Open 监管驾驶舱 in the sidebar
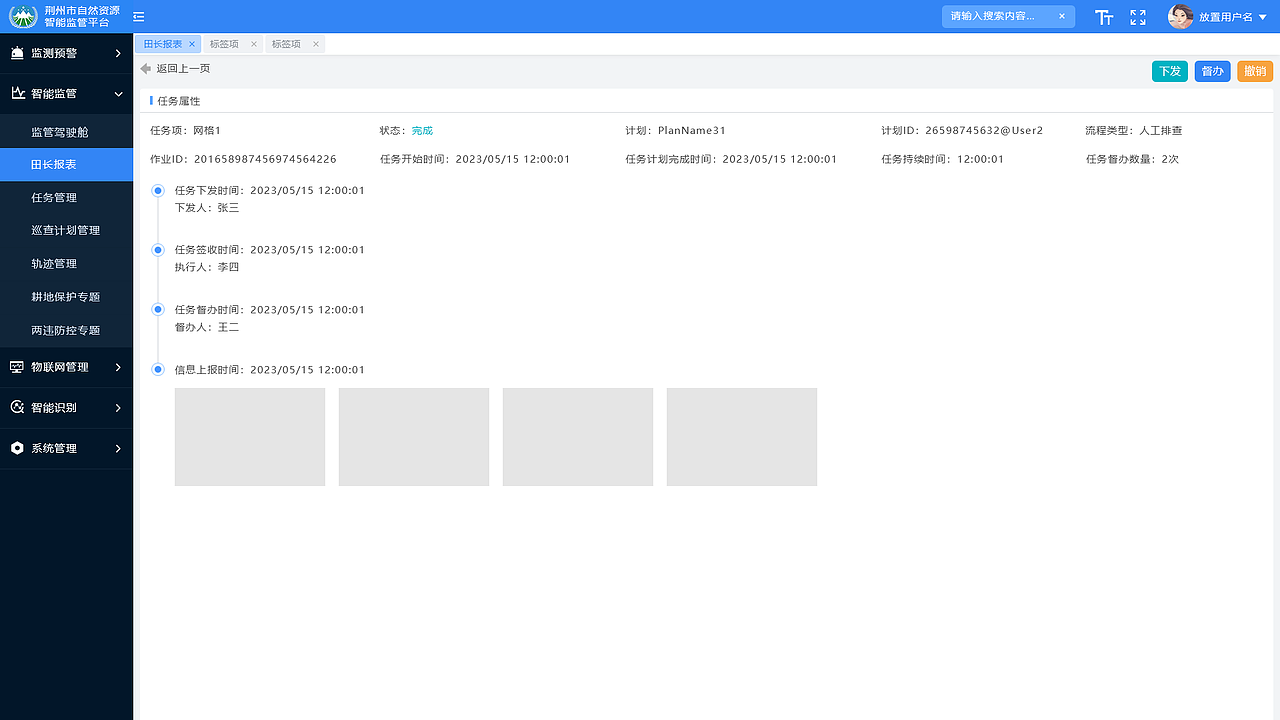Viewport: 1280px width, 720px height. tap(66, 132)
